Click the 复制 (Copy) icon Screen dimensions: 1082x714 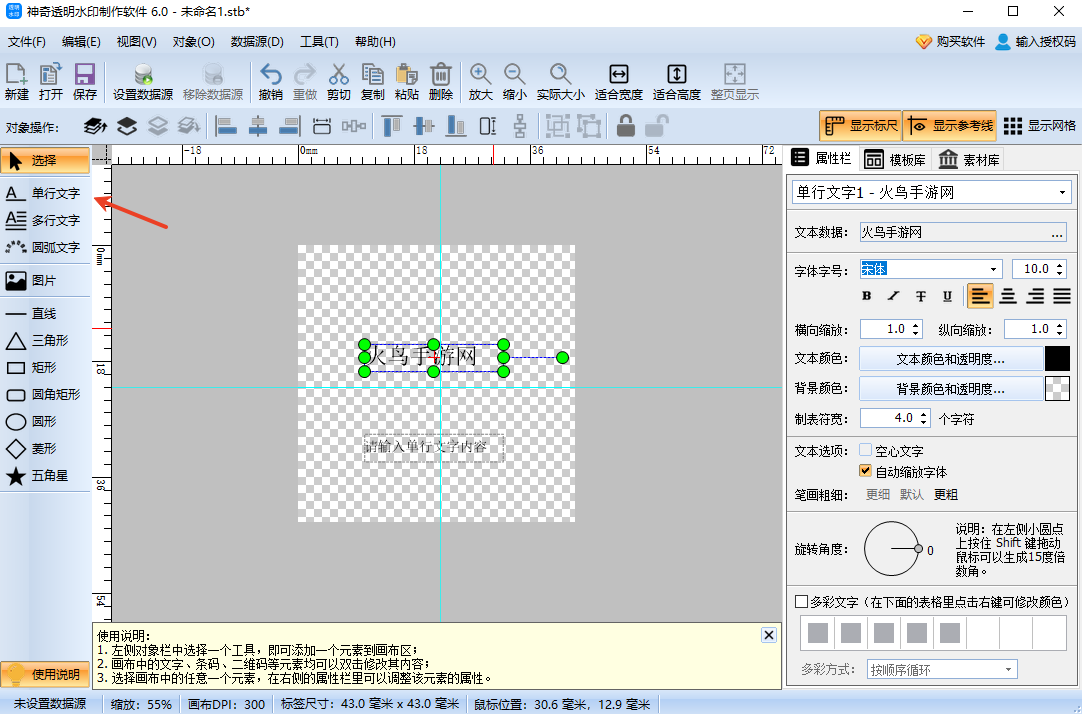pos(373,82)
